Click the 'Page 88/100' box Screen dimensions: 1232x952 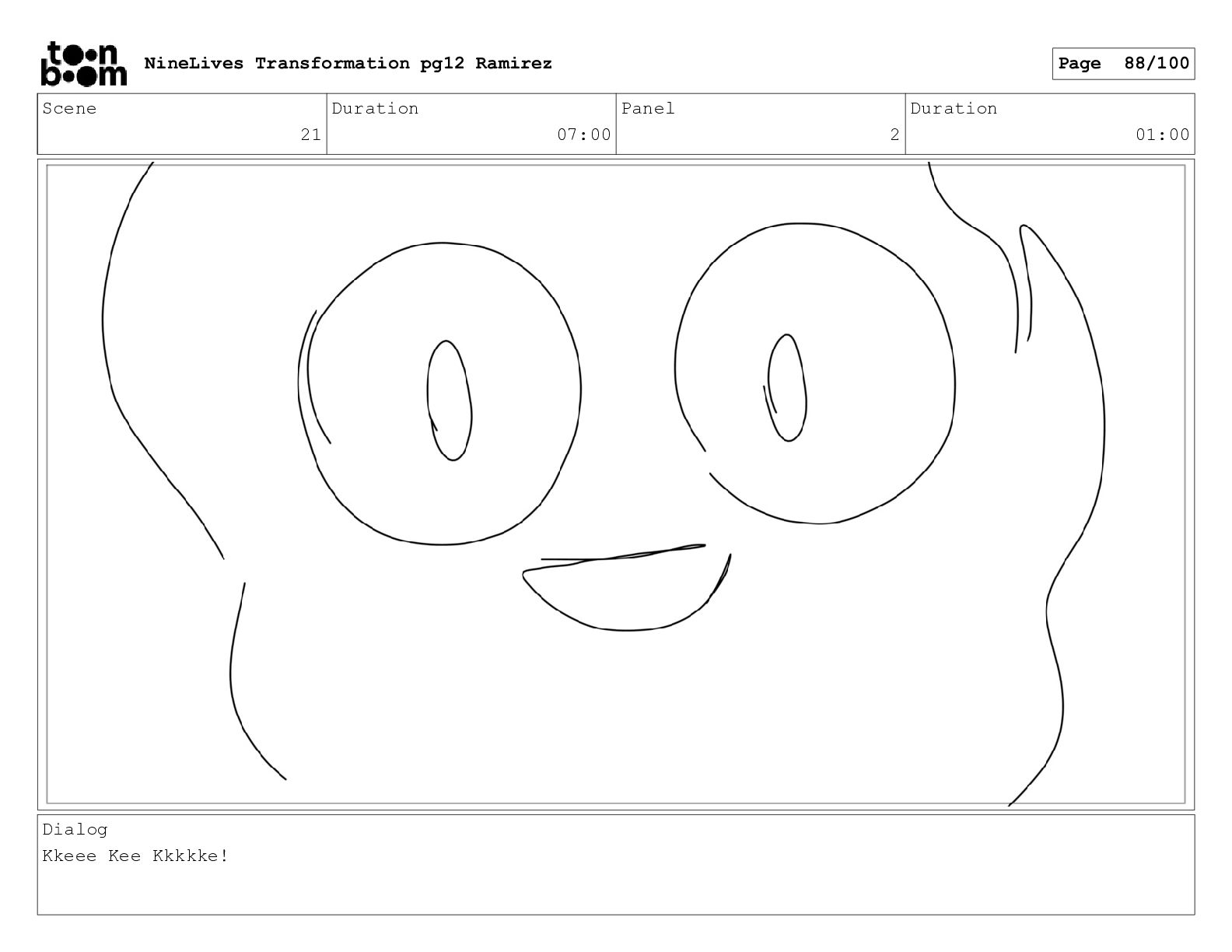[1123, 64]
